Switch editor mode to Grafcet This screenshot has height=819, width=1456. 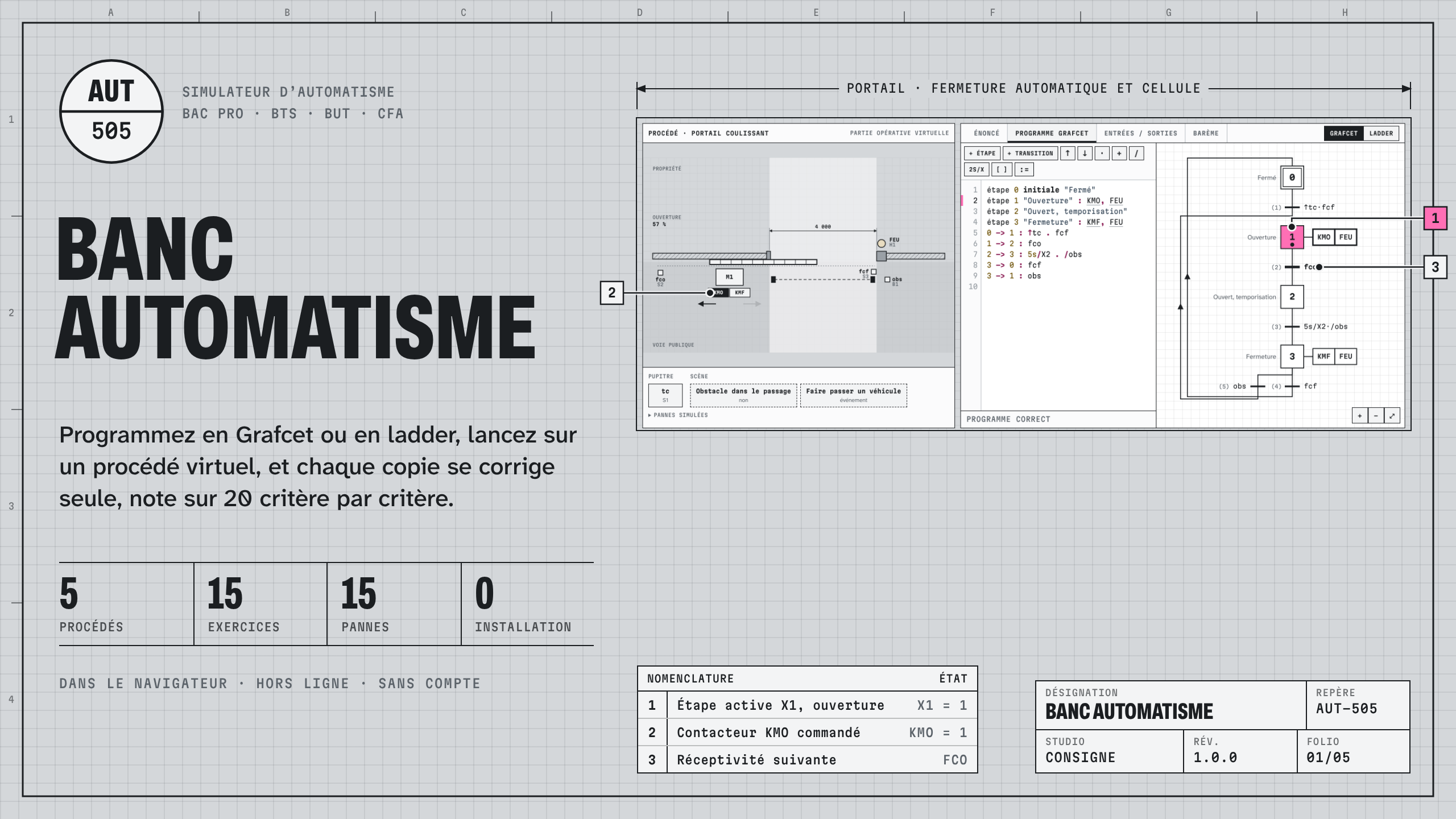point(1343,133)
